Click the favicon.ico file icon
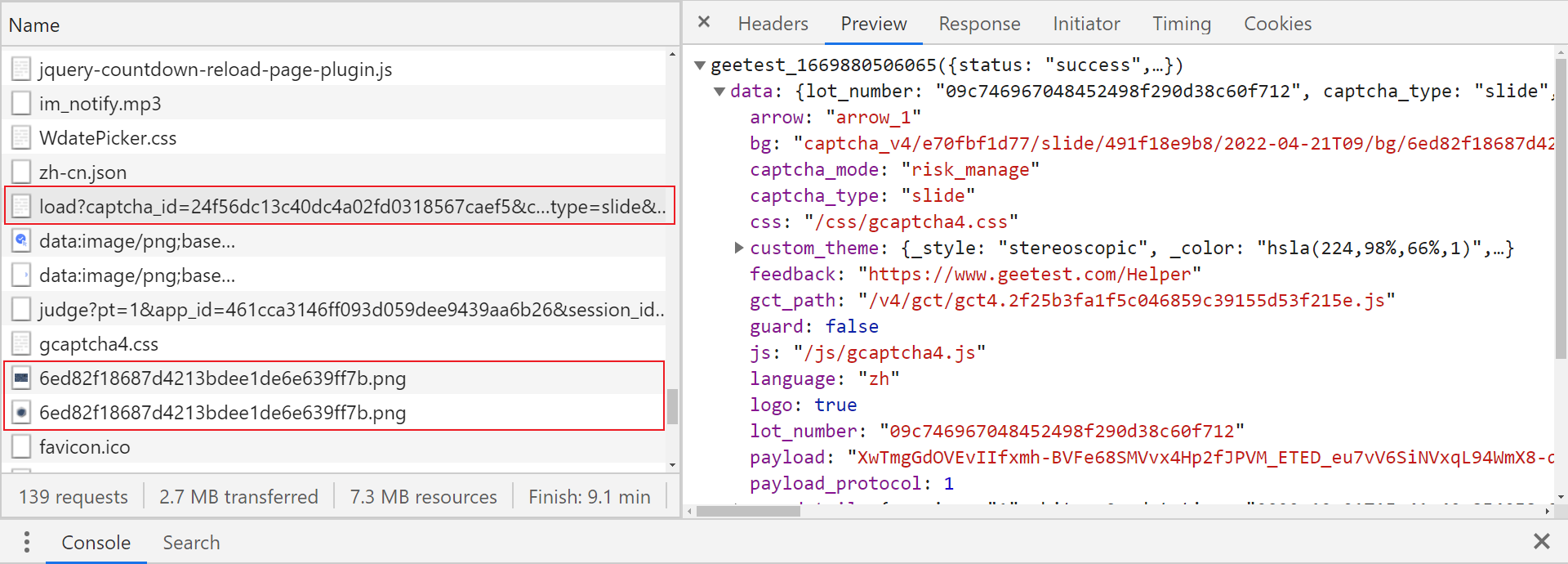 pos(22,447)
